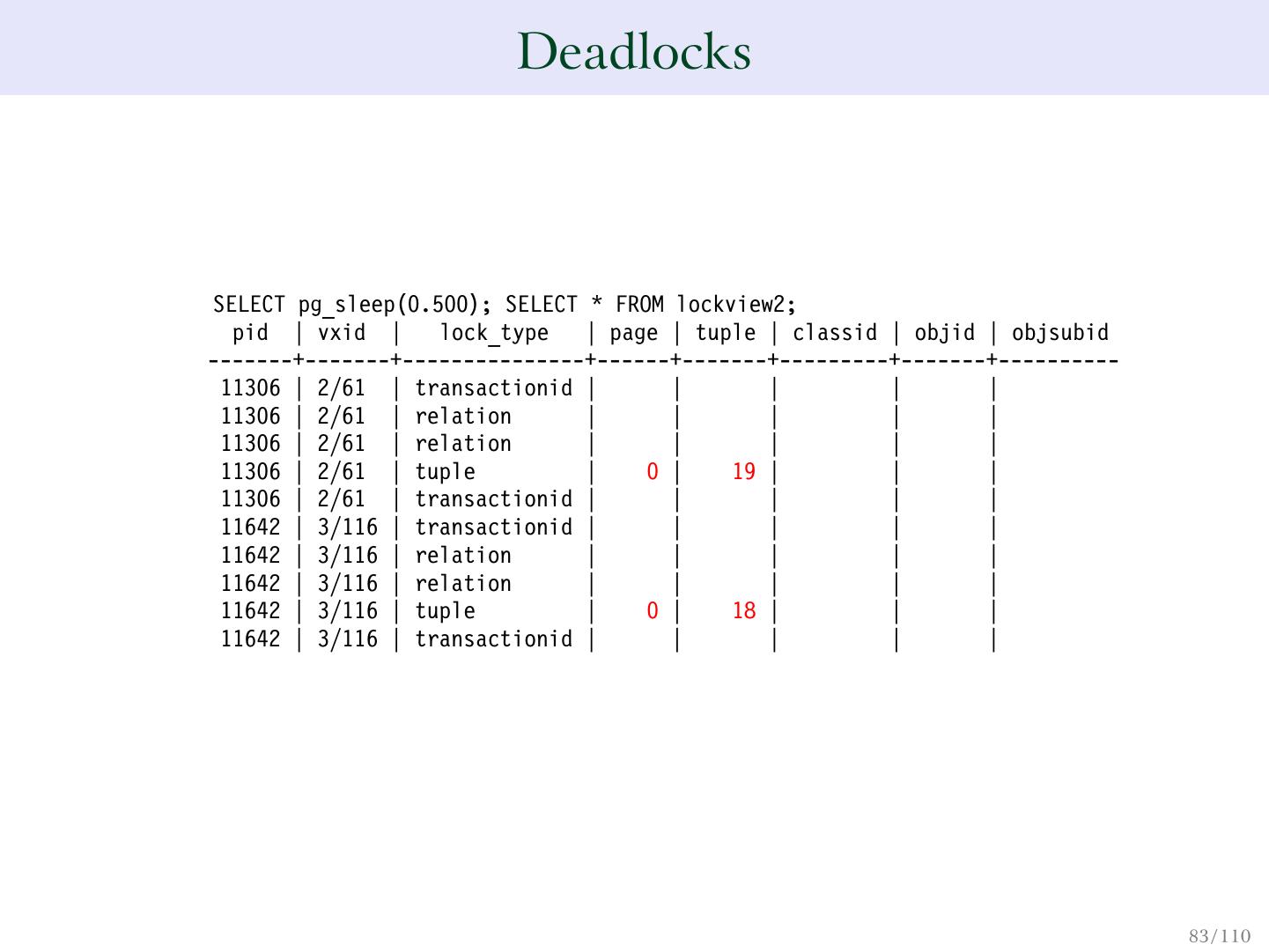Click the page column header
The image size is (1269, 952).
(633, 333)
